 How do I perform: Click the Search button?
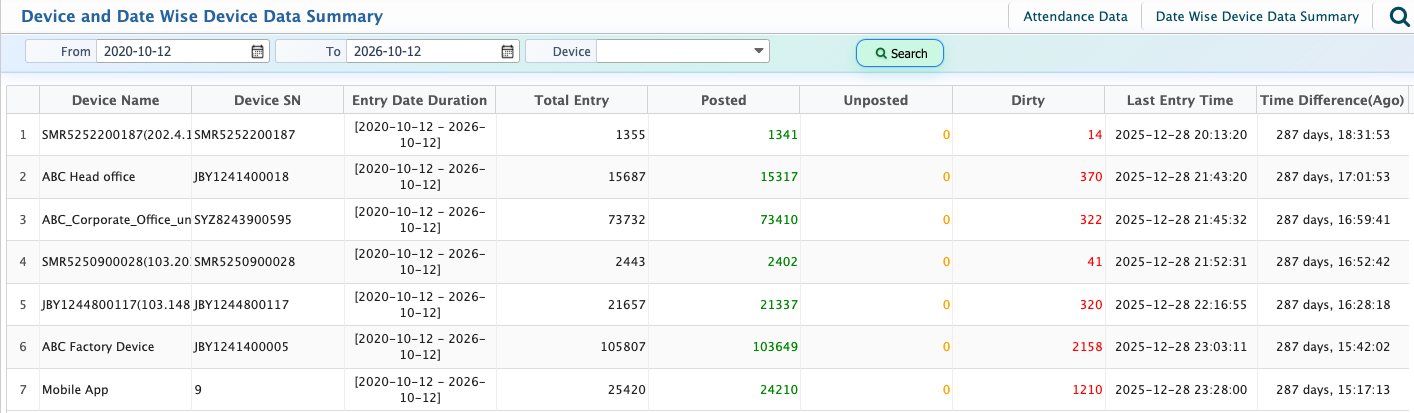point(900,53)
